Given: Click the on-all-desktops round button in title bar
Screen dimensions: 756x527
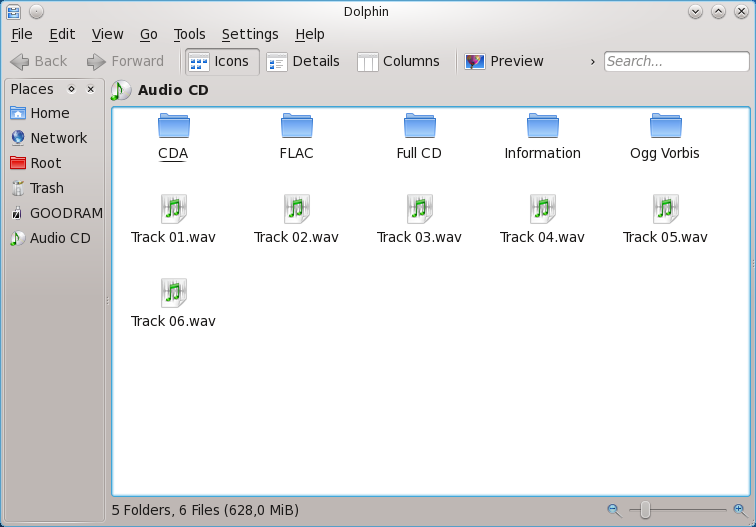Looking at the screenshot, I should (x=36, y=11).
